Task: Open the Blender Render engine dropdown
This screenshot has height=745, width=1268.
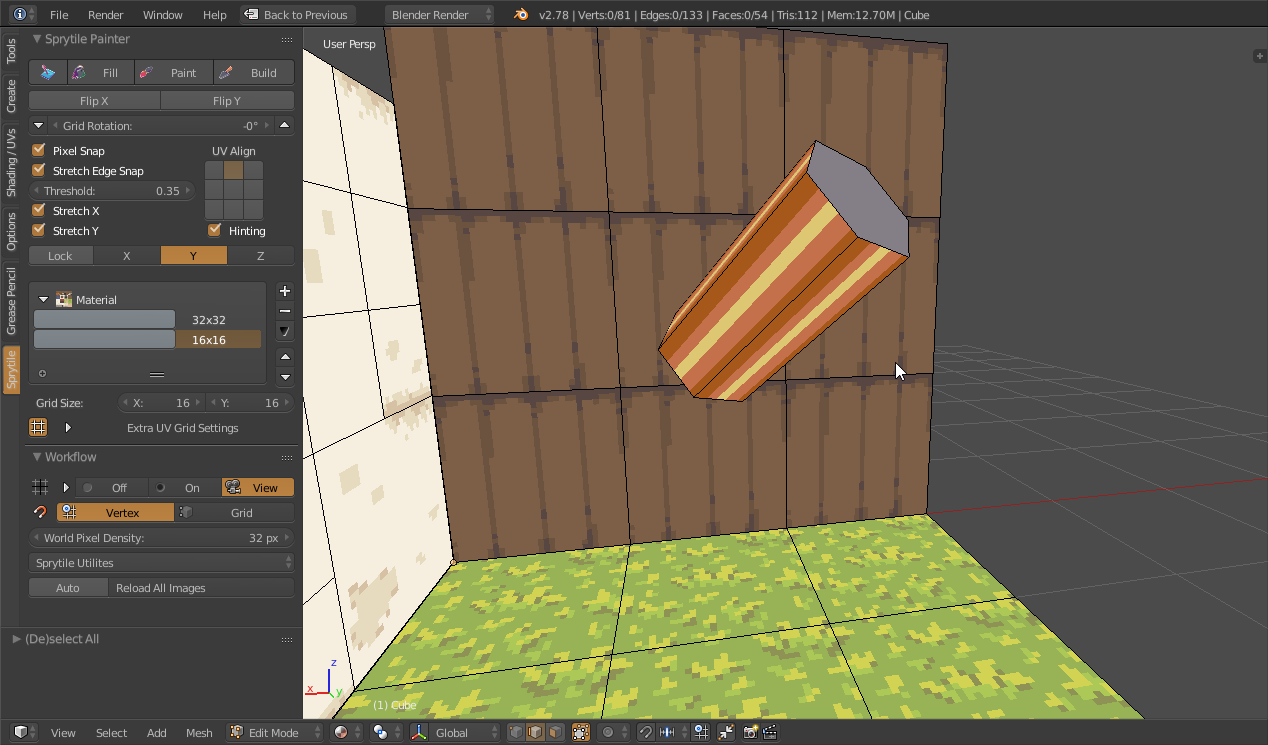Action: (439, 15)
